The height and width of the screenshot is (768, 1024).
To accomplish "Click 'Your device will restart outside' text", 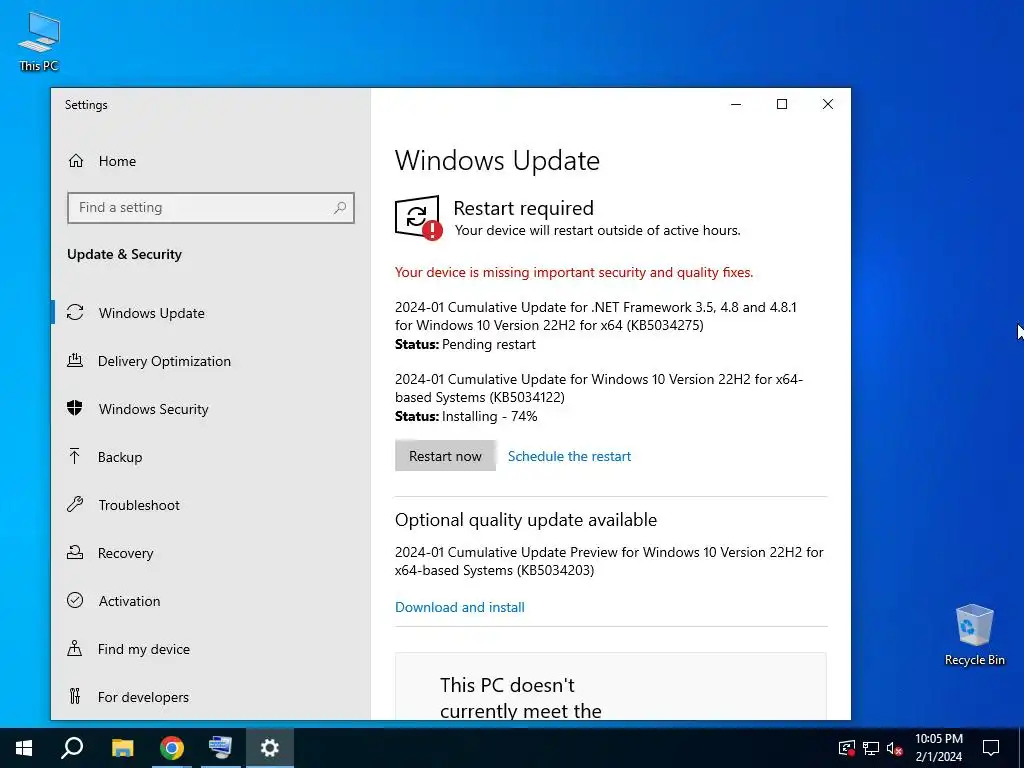I will click(598, 230).
